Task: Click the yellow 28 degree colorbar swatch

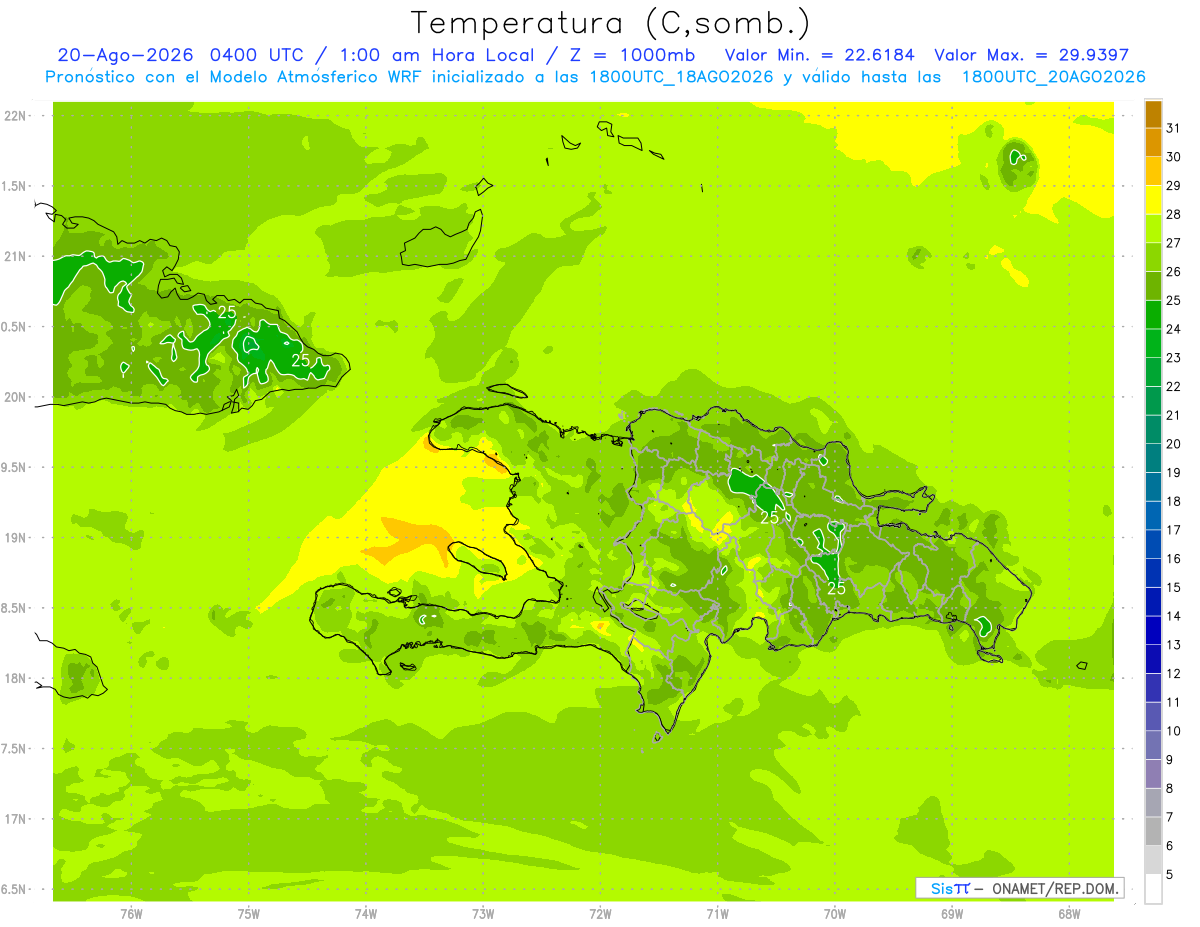Action: pyautogui.click(x=1153, y=201)
